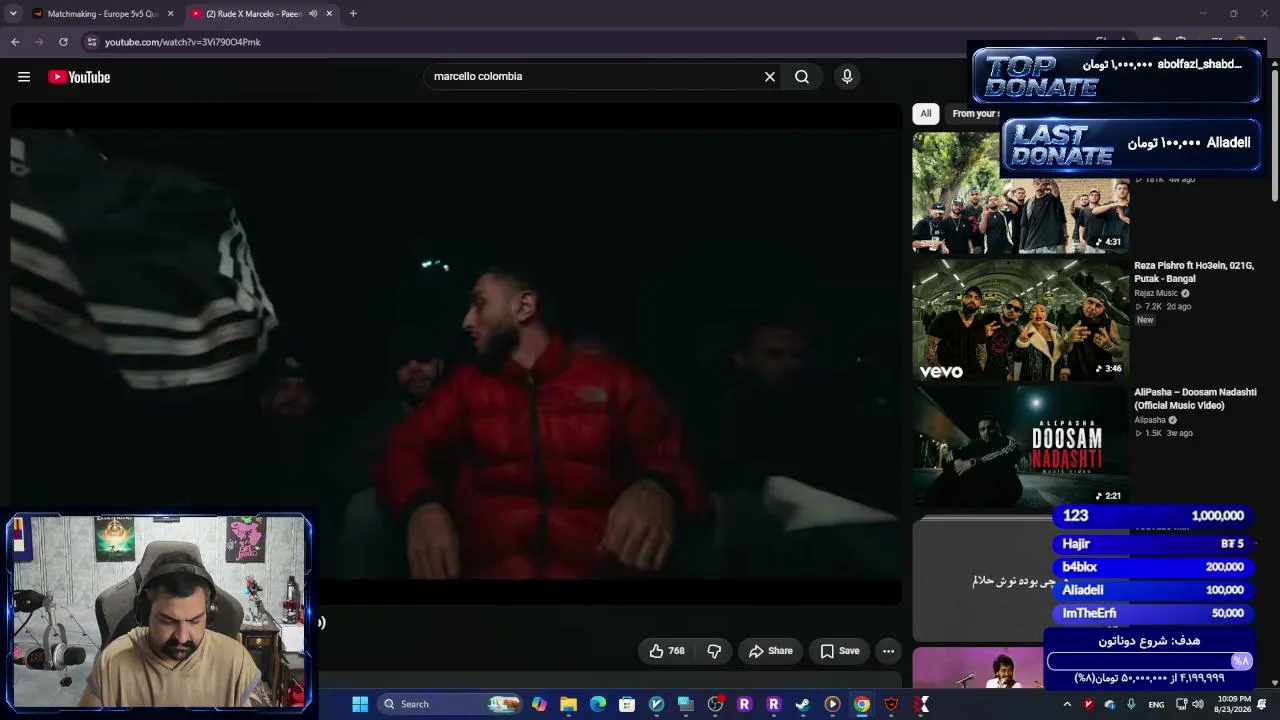The height and width of the screenshot is (720, 1280).
Task: Show hidden system tray icons
Action: 1067,704
